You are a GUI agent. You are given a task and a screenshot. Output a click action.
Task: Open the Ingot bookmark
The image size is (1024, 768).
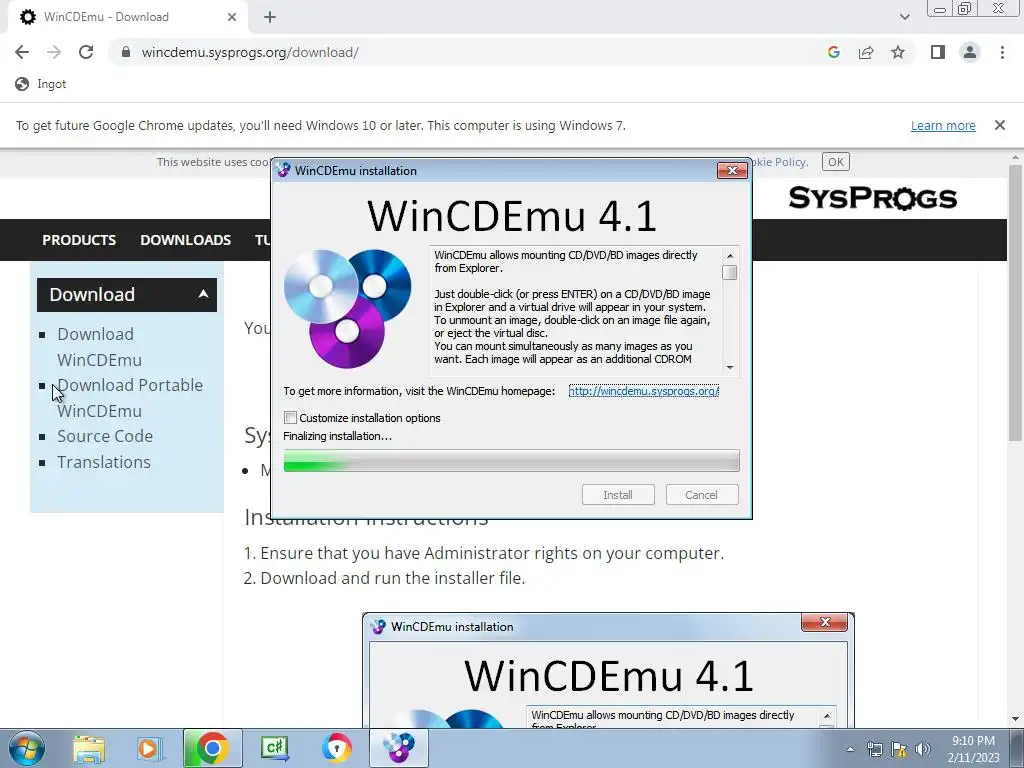[x=41, y=84]
